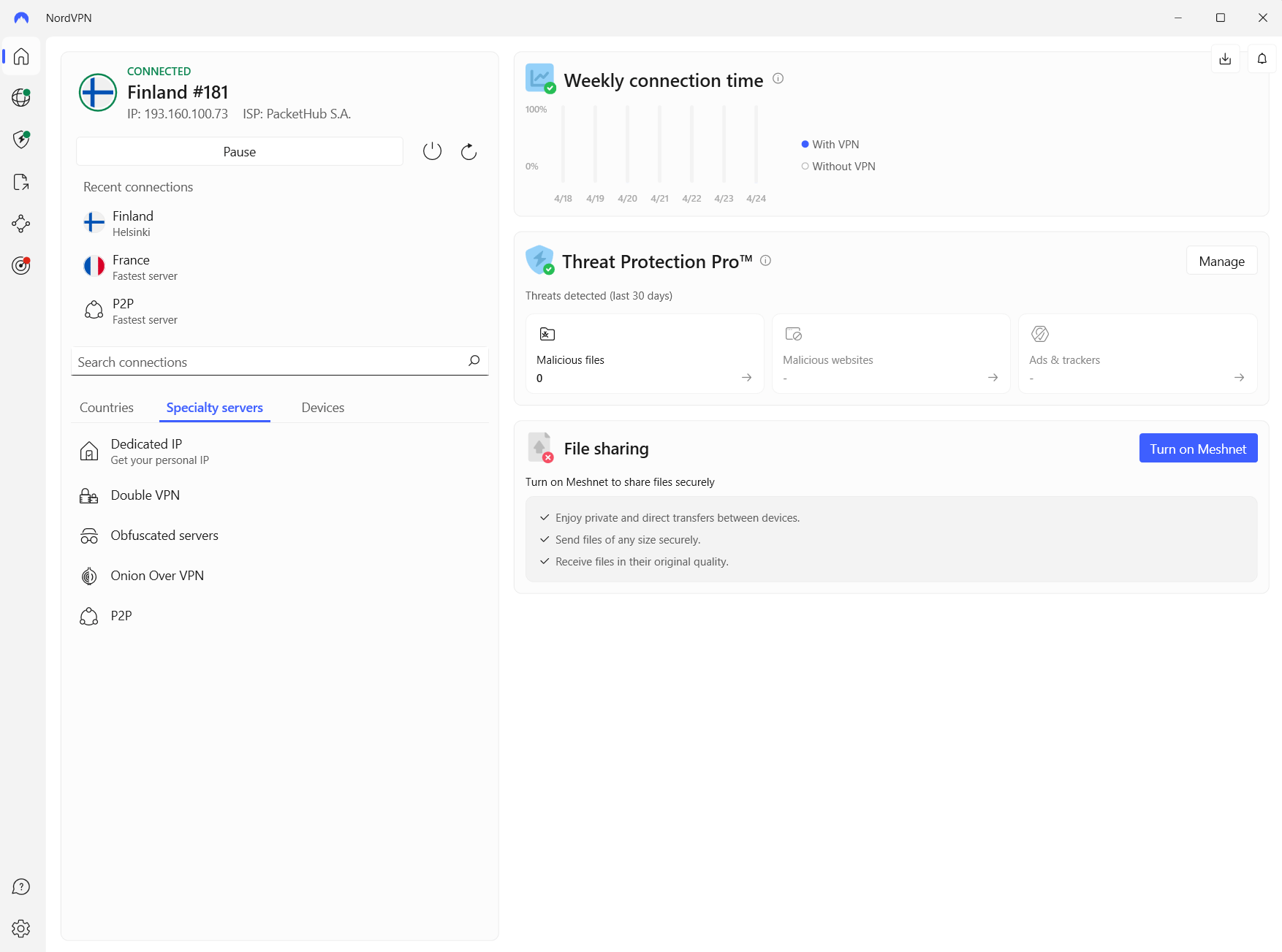
Task: Select Double VPN servers
Action: (280, 495)
